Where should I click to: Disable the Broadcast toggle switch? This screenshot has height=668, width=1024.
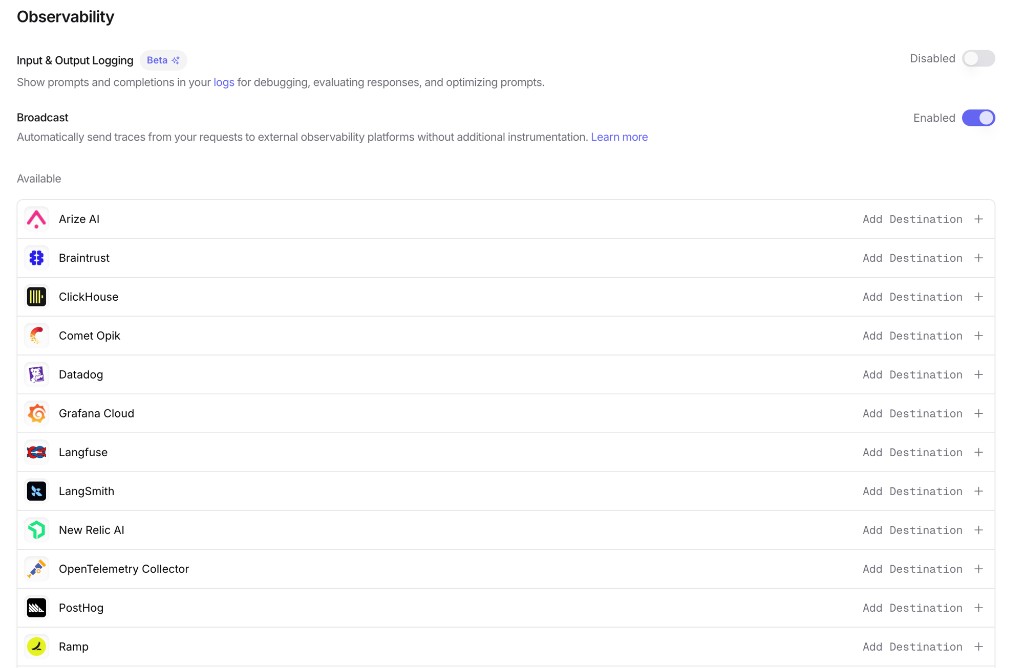(978, 118)
